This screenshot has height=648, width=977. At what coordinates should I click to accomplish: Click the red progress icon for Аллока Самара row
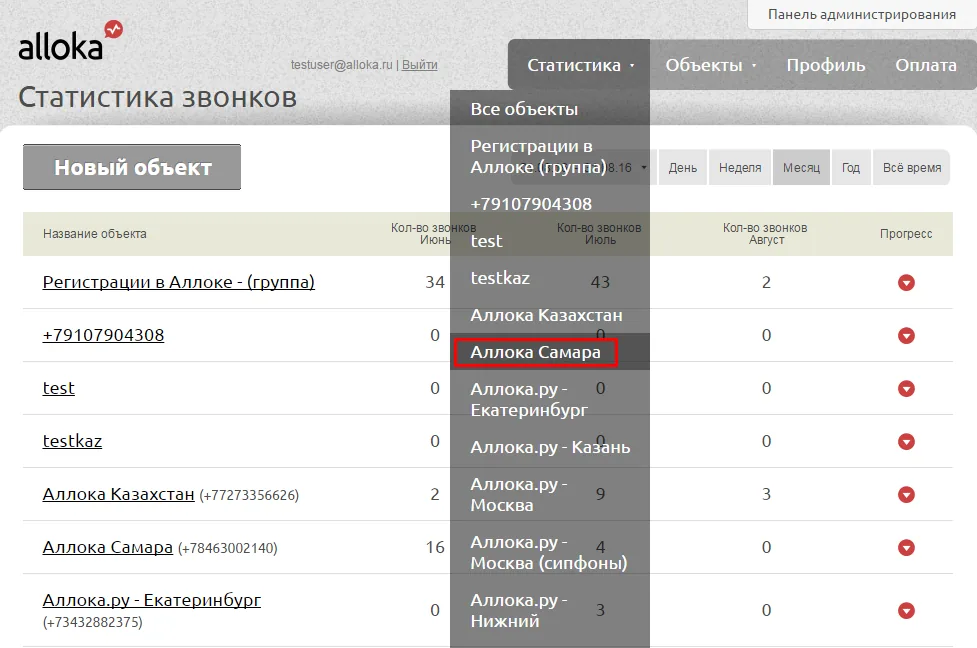tap(906, 548)
